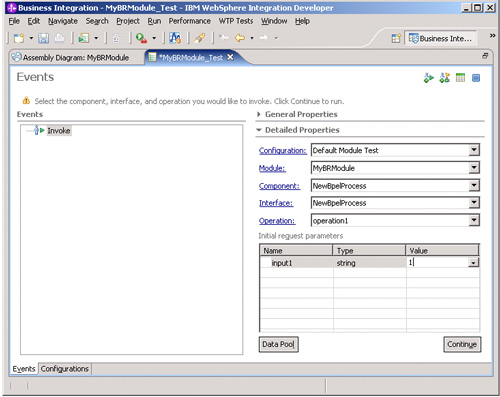This screenshot has height=397, width=500.
Task: Click the pencil/marker toolbar icon
Action: point(200,38)
